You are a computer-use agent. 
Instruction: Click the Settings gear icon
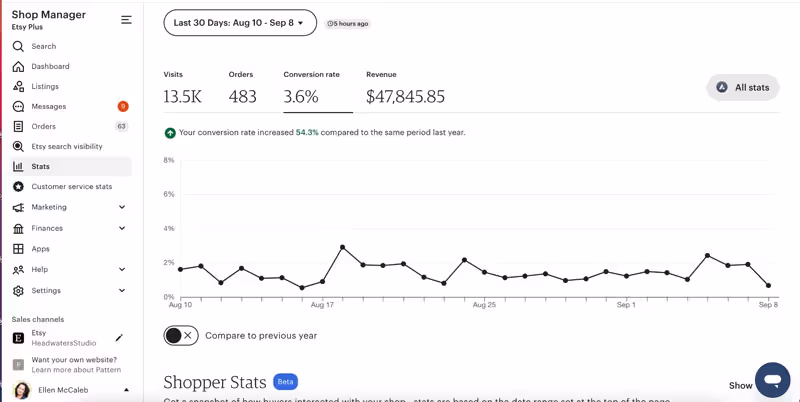18,291
